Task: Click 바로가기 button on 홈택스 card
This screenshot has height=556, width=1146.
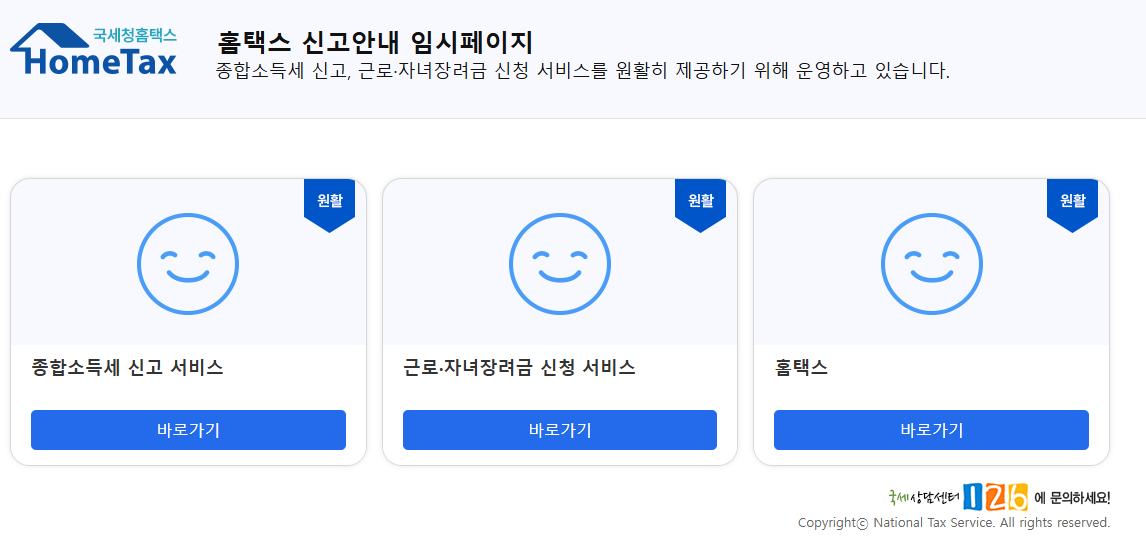Action: click(931, 430)
